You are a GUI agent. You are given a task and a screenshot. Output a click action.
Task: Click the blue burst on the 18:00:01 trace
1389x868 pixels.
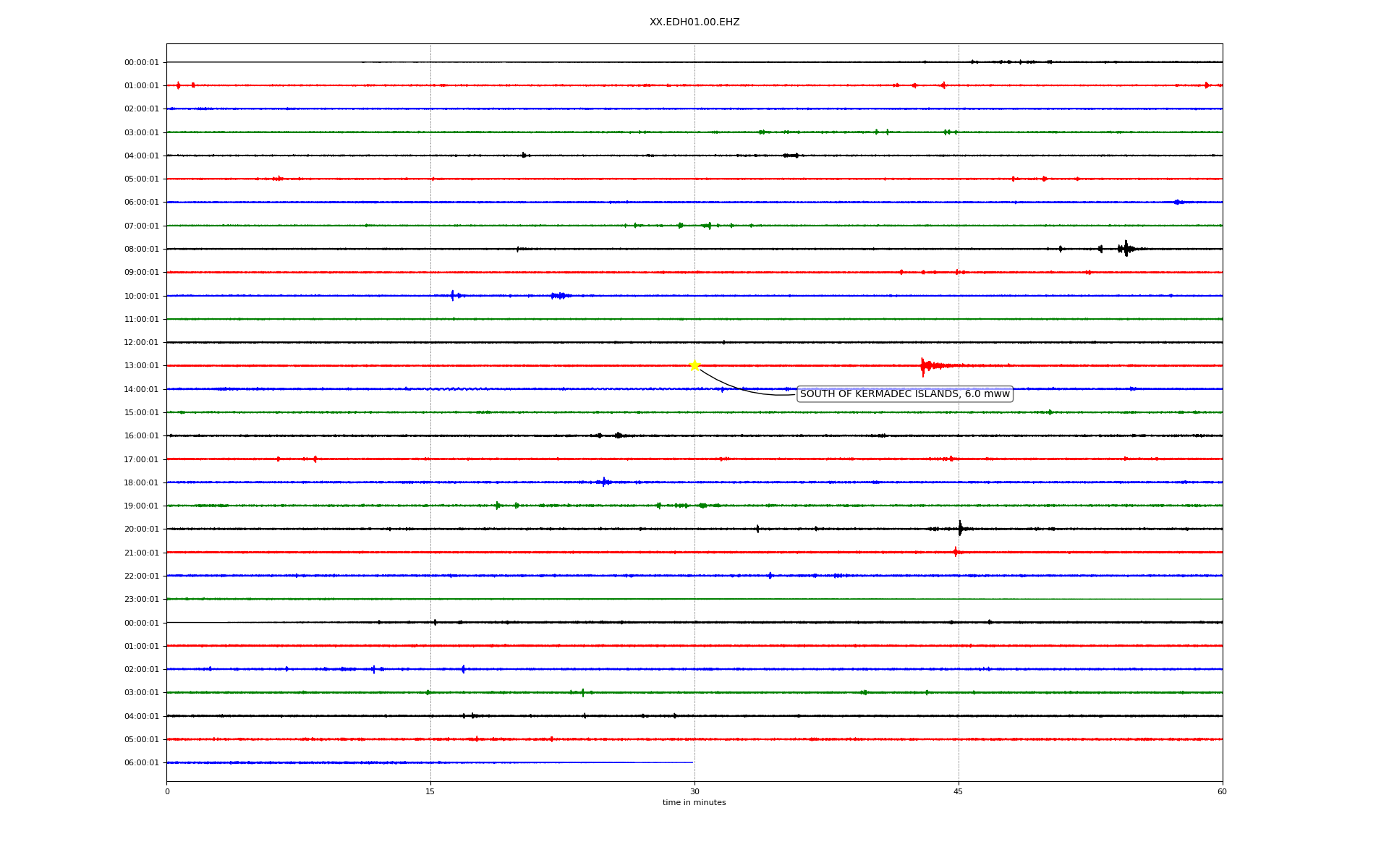click(604, 482)
